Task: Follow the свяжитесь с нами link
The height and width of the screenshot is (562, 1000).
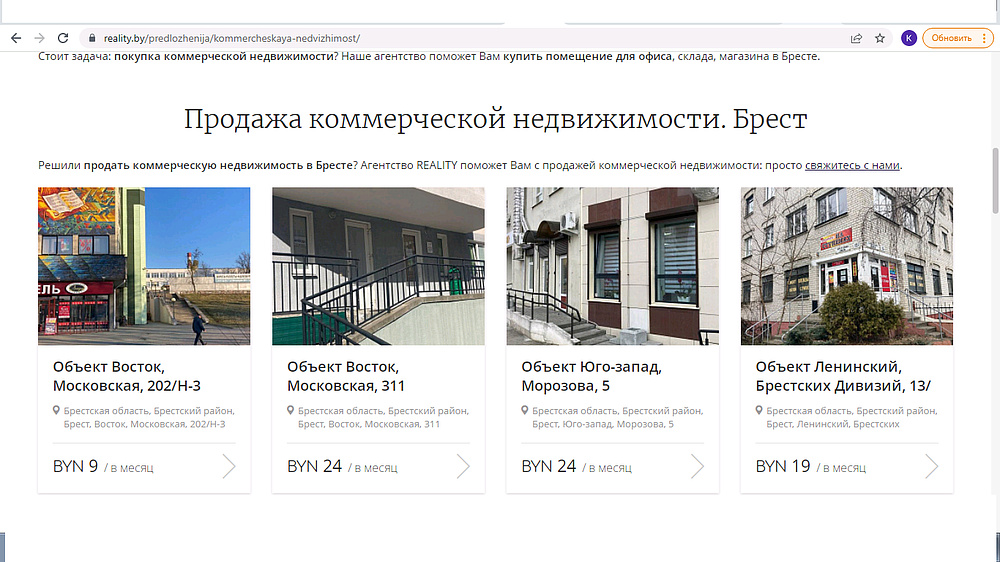Action: pos(852,165)
